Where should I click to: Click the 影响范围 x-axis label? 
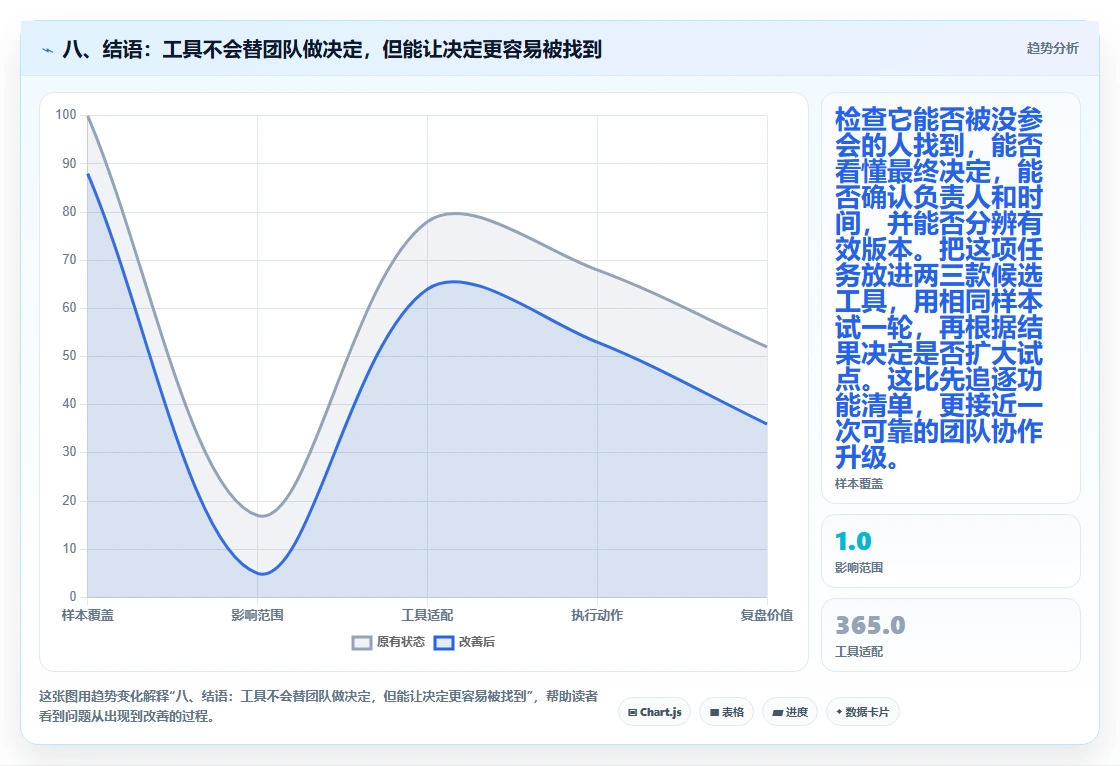coord(257,615)
